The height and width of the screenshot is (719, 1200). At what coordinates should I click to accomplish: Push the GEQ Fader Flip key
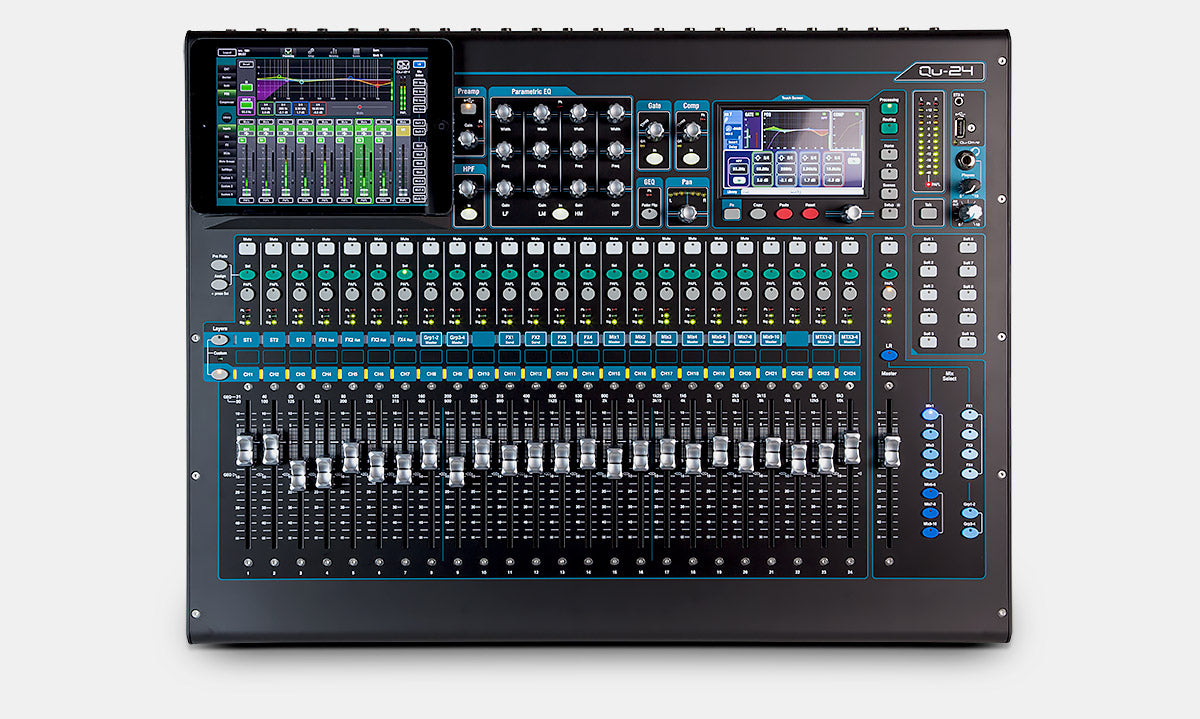[x=649, y=214]
